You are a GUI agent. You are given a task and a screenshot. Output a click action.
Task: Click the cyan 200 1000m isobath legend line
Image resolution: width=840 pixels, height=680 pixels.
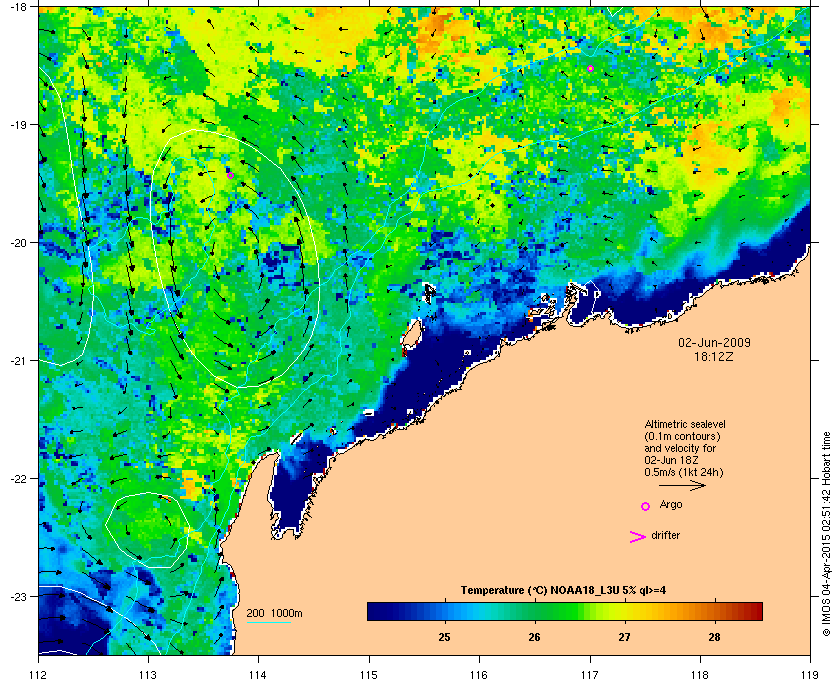click(268, 622)
